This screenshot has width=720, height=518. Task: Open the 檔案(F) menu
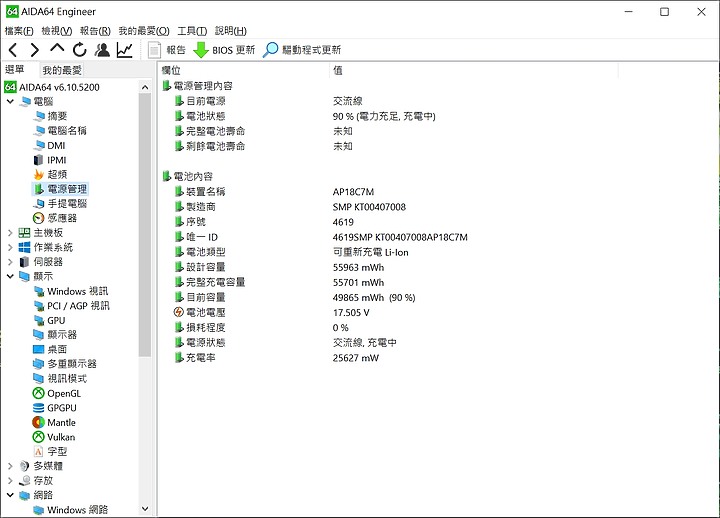point(19,31)
